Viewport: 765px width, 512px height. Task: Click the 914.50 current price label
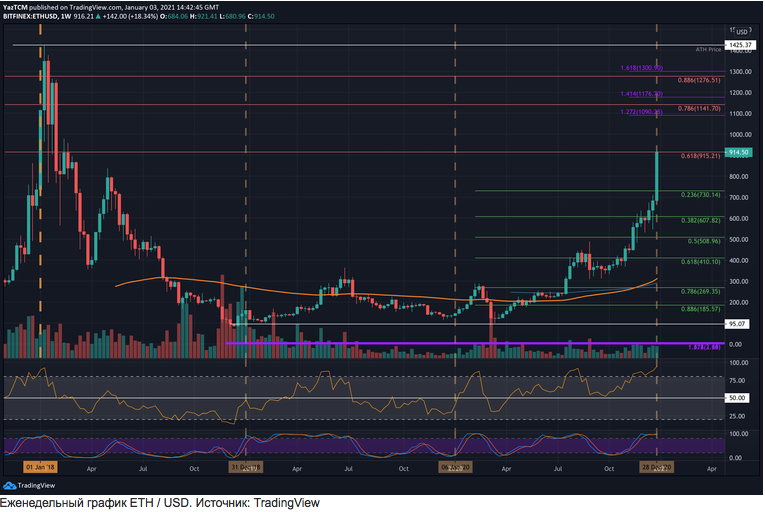tap(740, 152)
